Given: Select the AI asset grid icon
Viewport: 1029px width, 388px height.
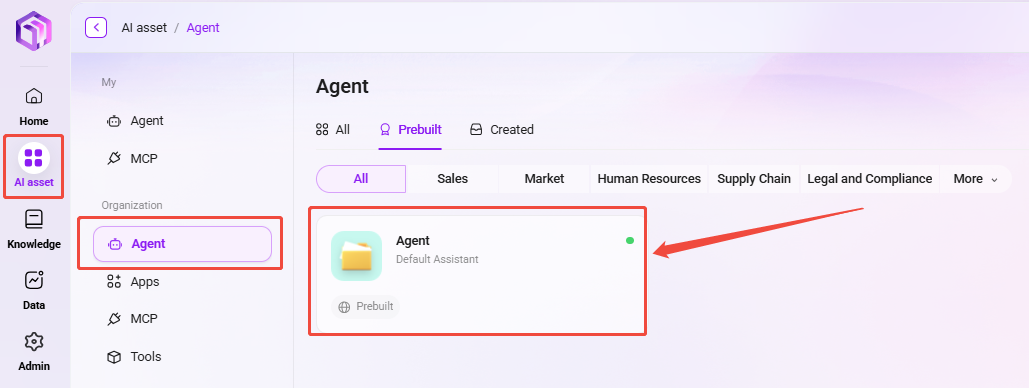Looking at the screenshot, I should 33,158.
